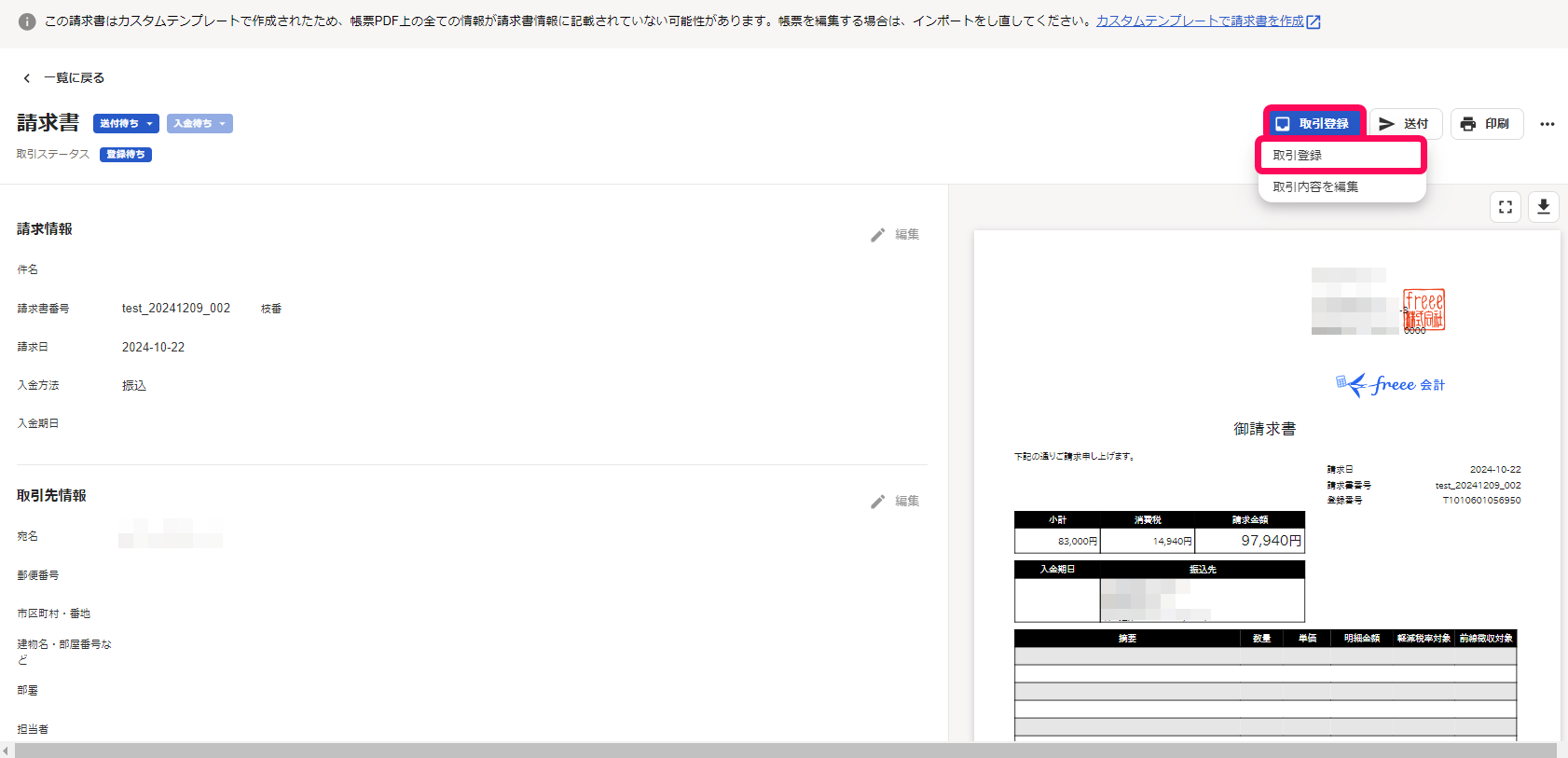Click the 登録待ち transaction status badge
The image size is (1568, 758).
[x=126, y=155]
